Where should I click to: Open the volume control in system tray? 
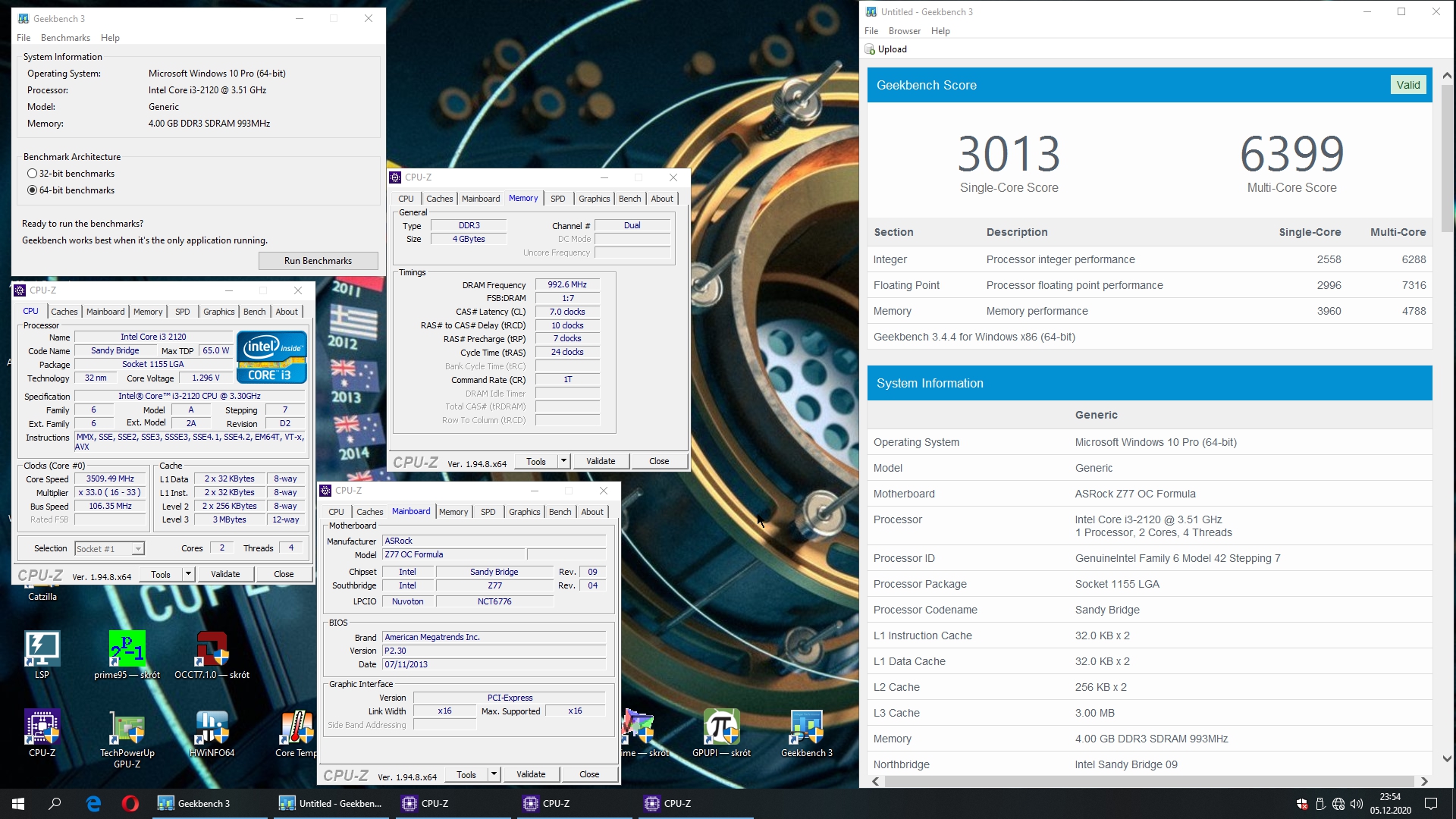tap(1357, 803)
